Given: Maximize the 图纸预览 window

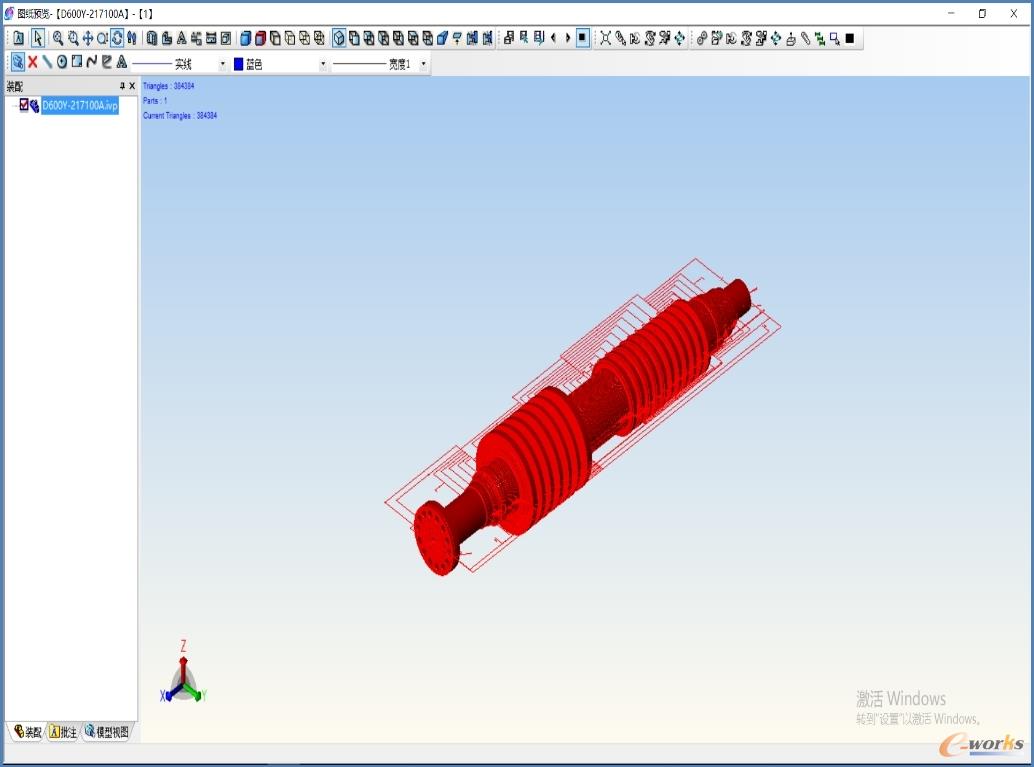Looking at the screenshot, I should [982, 13].
